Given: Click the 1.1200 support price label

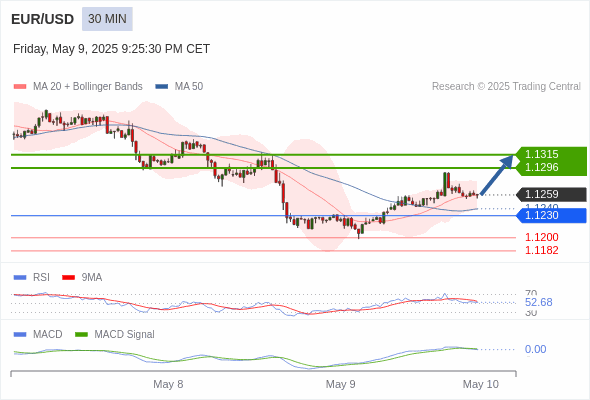Looking at the screenshot, I should click(541, 237).
